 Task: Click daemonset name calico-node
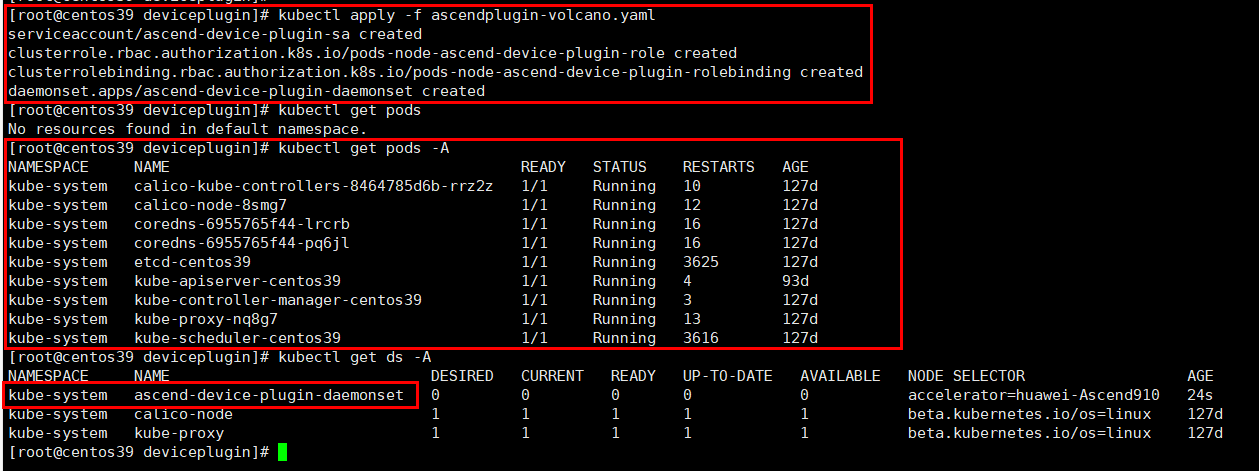183,414
